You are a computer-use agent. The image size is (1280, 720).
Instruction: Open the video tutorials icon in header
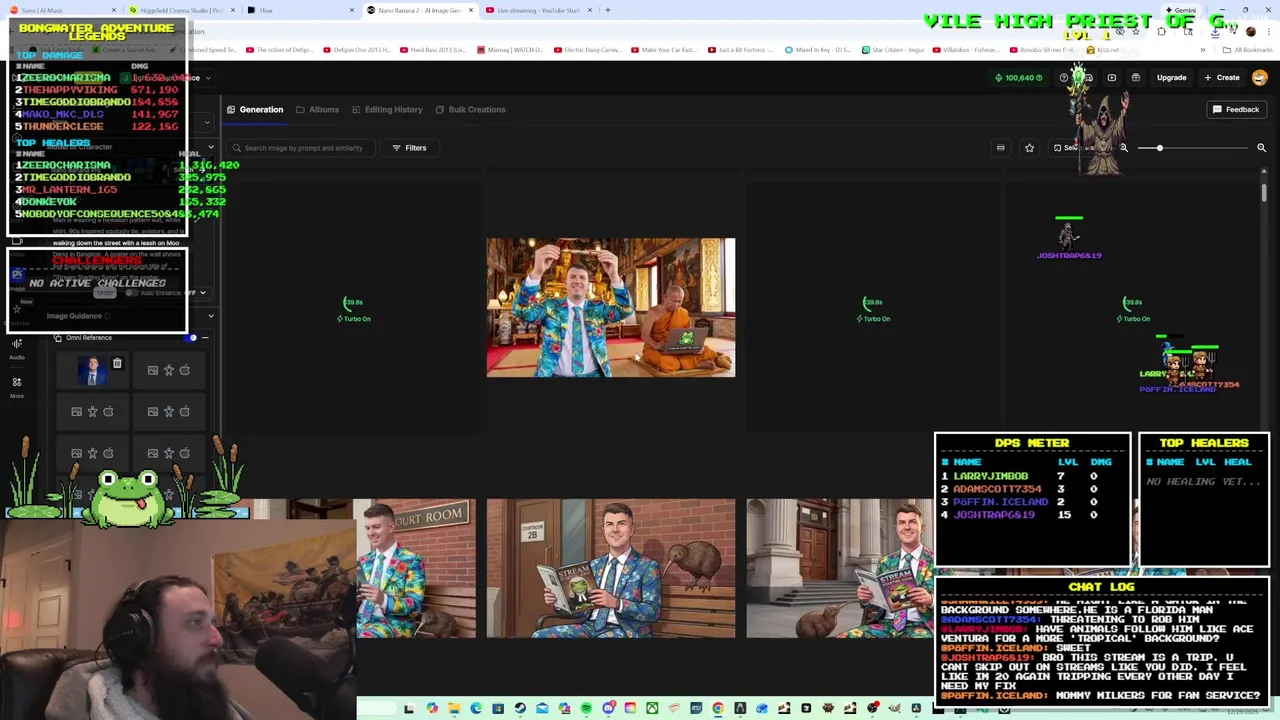tap(1111, 77)
